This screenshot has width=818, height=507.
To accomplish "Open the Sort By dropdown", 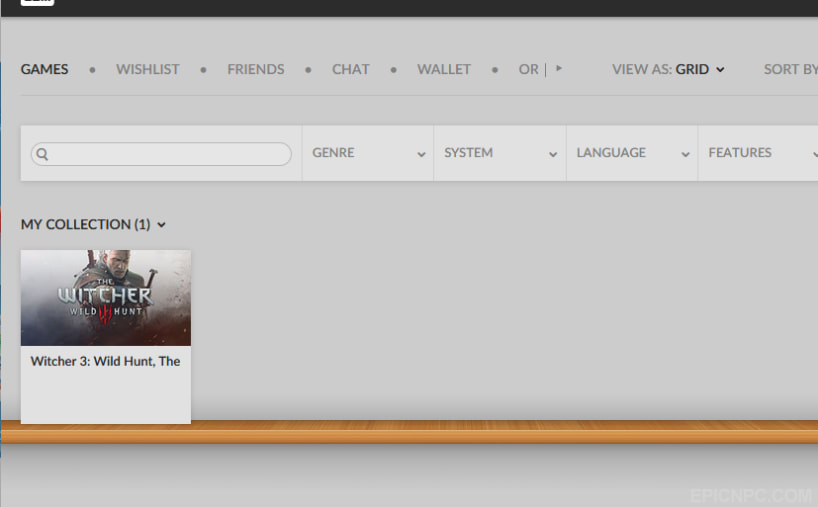I will (x=790, y=69).
